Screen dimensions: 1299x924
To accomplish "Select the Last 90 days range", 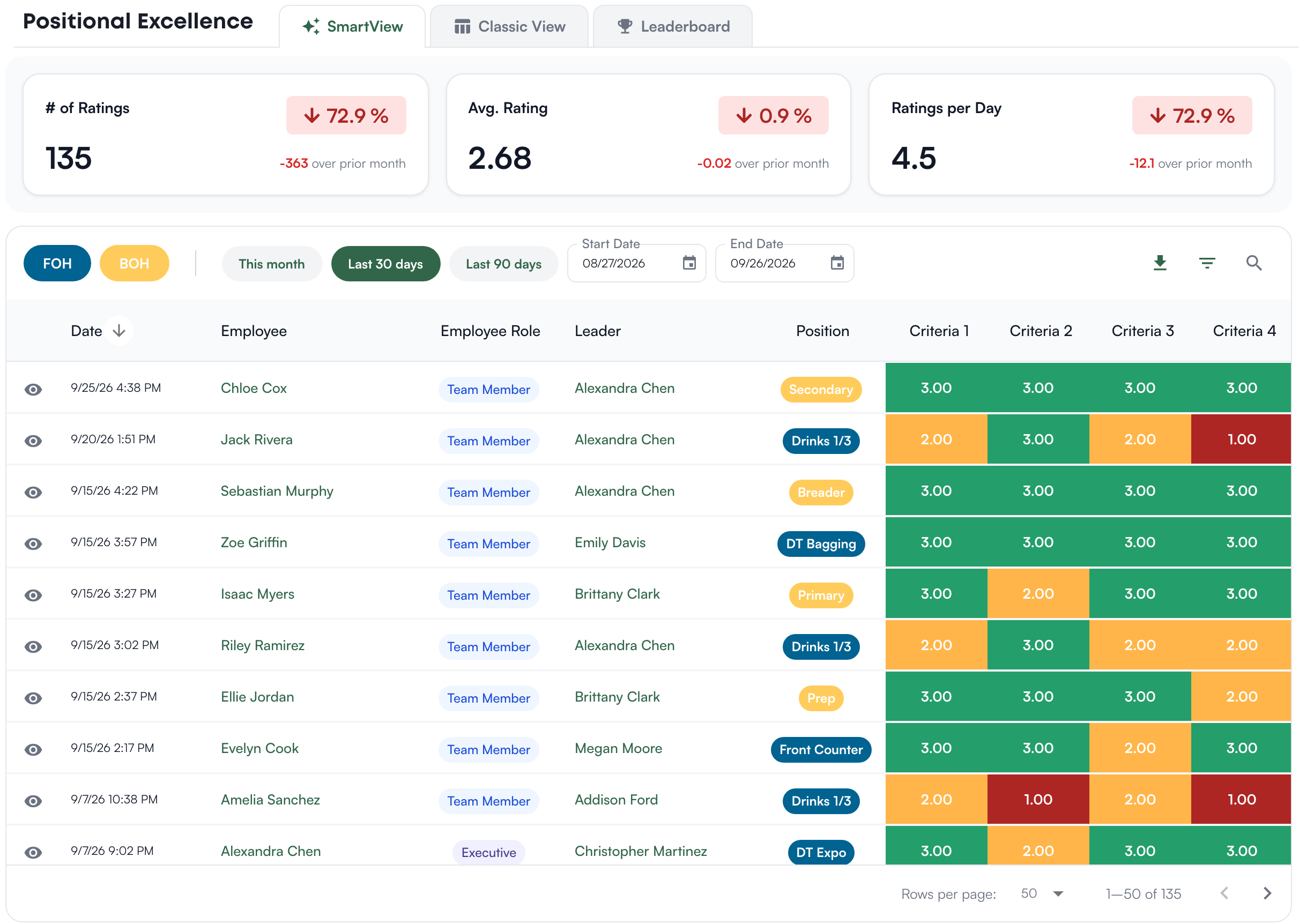I will pyautogui.click(x=503, y=264).
